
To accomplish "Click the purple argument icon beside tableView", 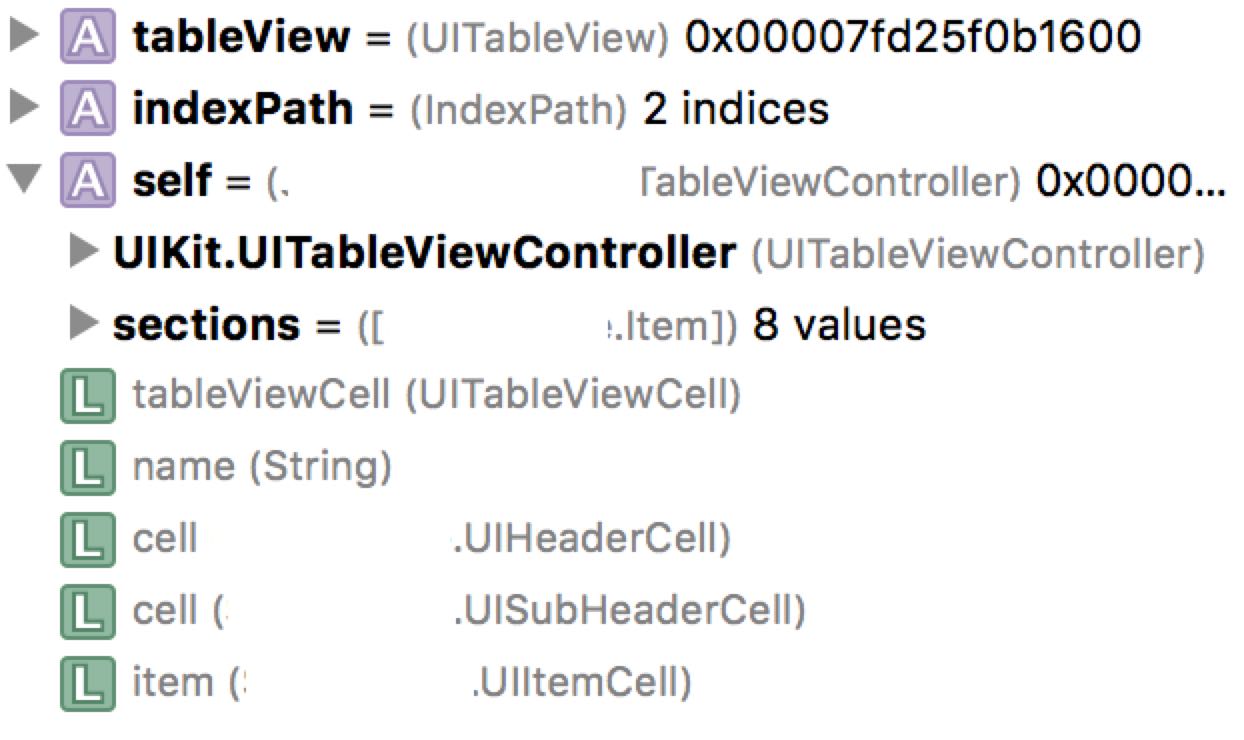I will coord(88,38).
